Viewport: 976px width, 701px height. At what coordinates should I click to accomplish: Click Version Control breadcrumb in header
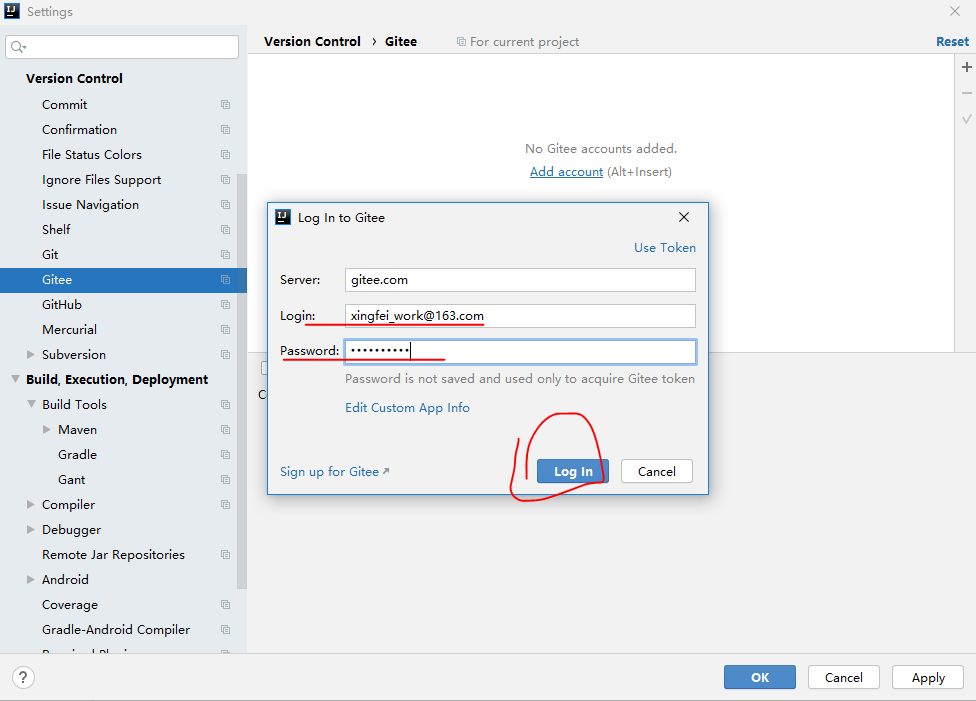[x=312, y=42]
